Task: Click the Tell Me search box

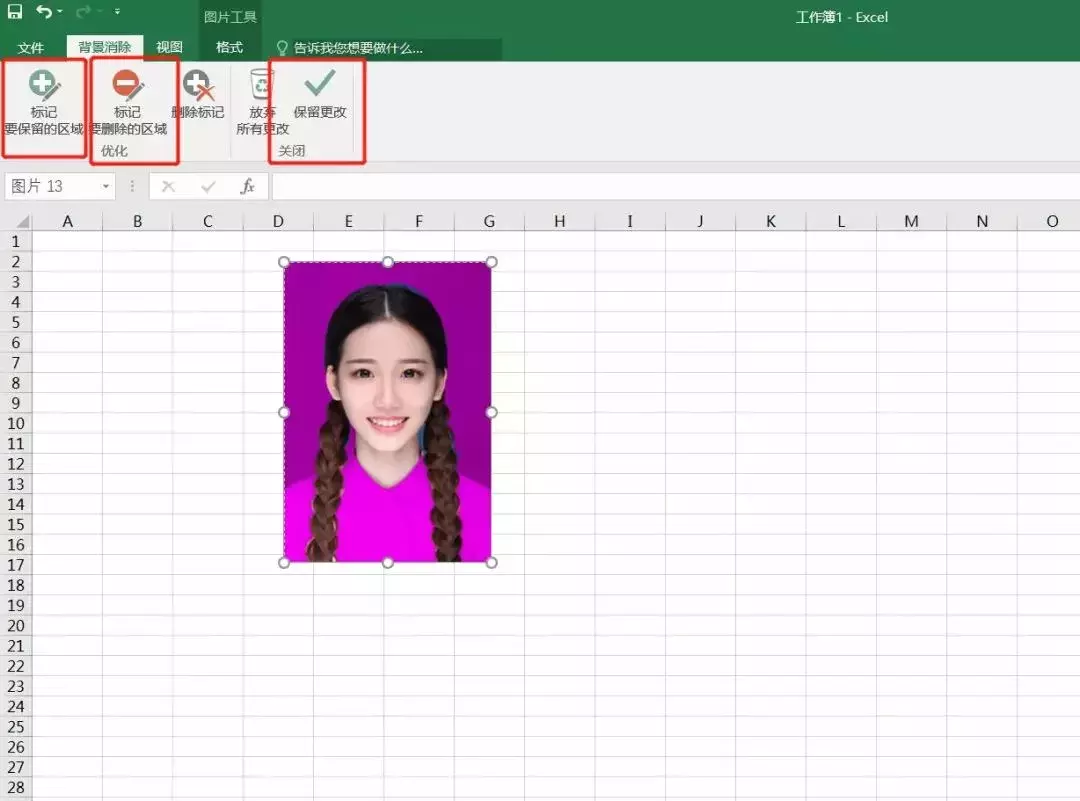Action: [x=386, y=48]
